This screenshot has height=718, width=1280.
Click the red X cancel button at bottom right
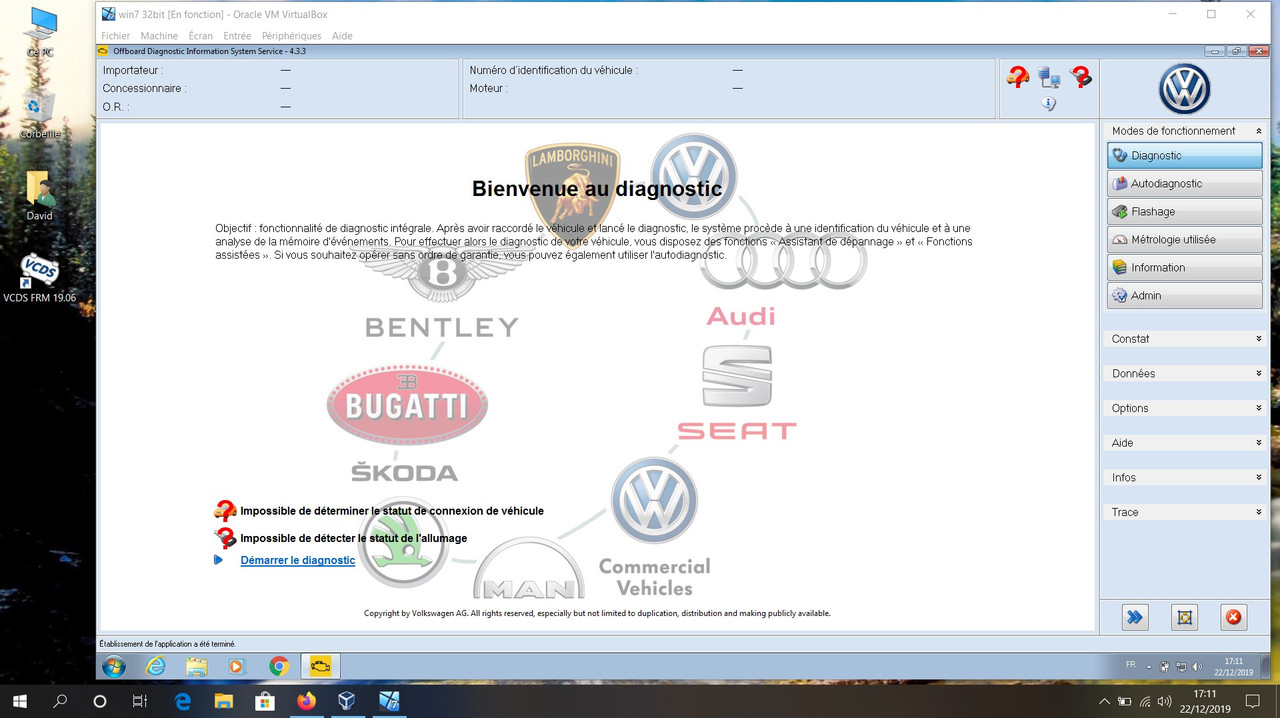tap(1233, 617)
